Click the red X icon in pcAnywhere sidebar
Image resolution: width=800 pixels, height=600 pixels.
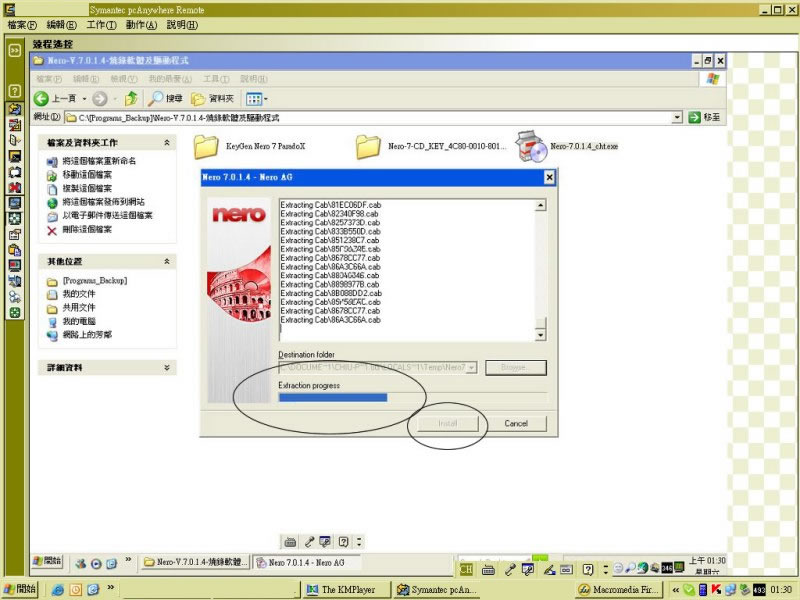pyautogui.click(x=14, y=187)
